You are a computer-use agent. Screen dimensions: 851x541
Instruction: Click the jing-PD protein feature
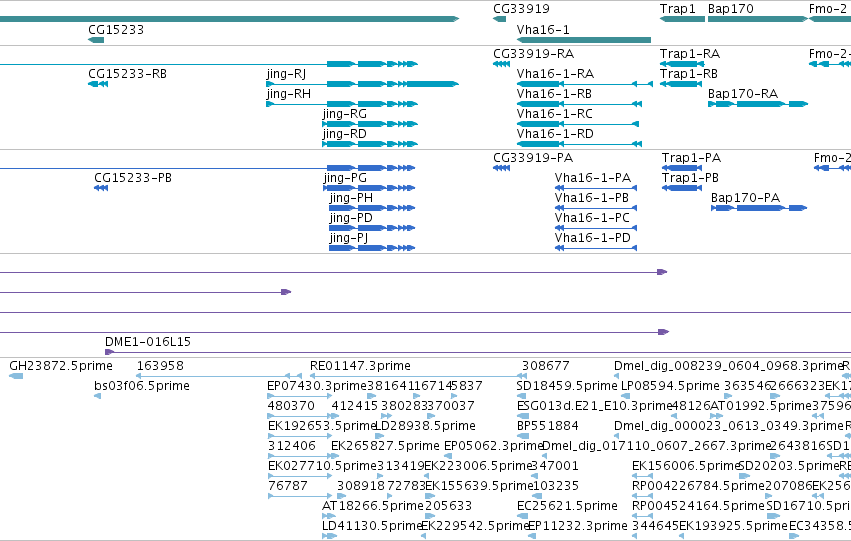click(x=372, y=228)
